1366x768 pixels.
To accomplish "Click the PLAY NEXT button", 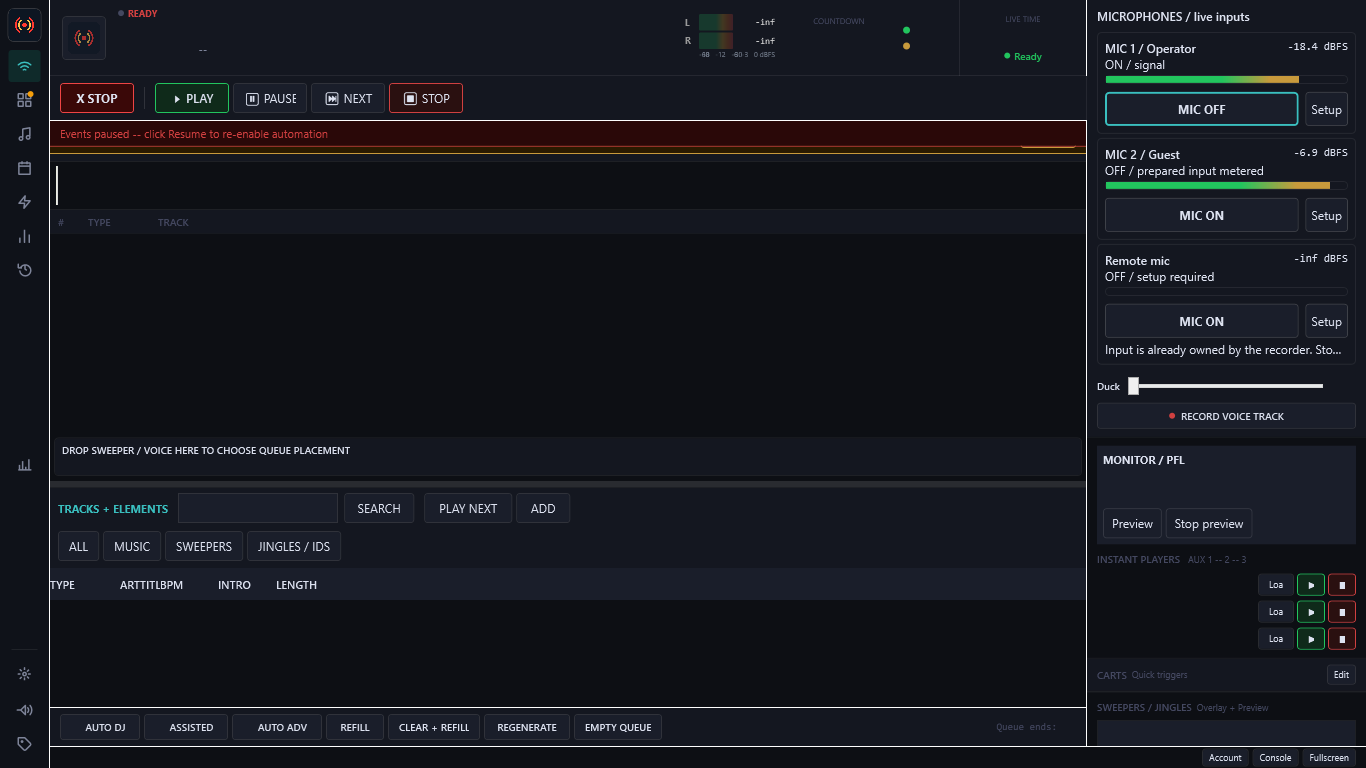I will click(x=468, y=508).
